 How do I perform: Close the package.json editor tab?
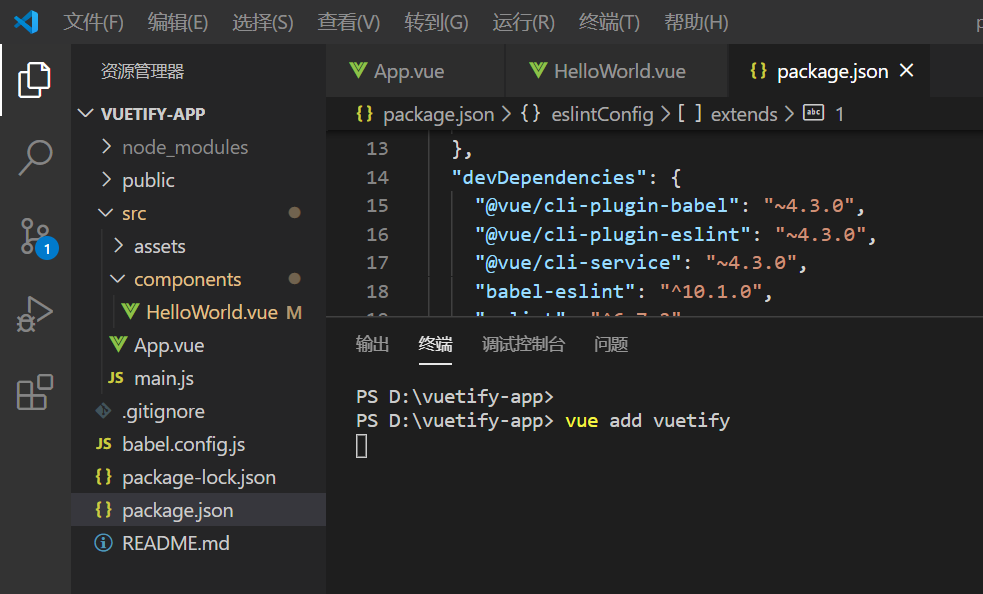click(x=907, y=70)
